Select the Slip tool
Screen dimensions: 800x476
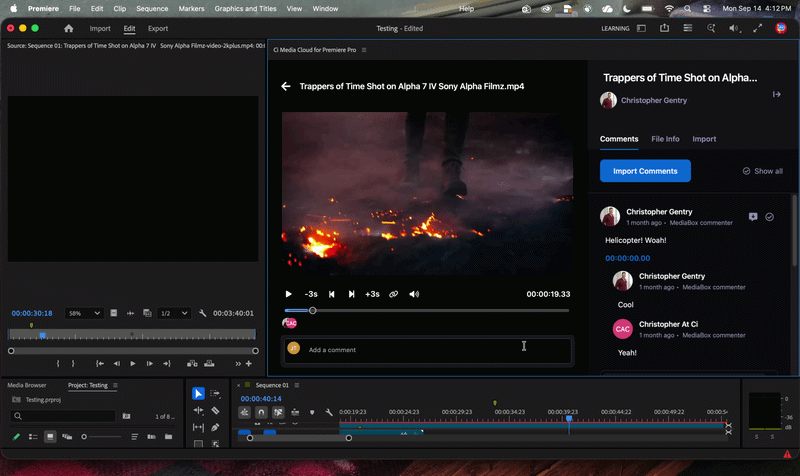coord(198,427)
